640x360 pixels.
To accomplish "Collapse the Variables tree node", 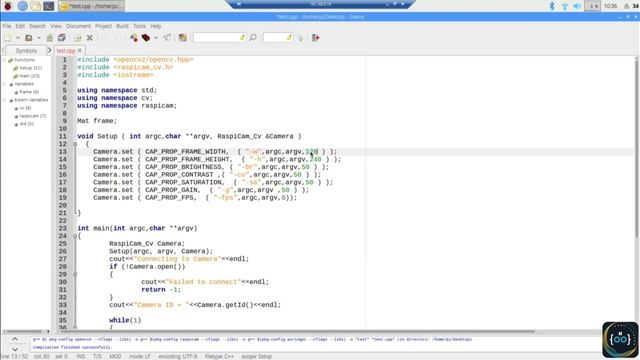I will click(5, 84).
